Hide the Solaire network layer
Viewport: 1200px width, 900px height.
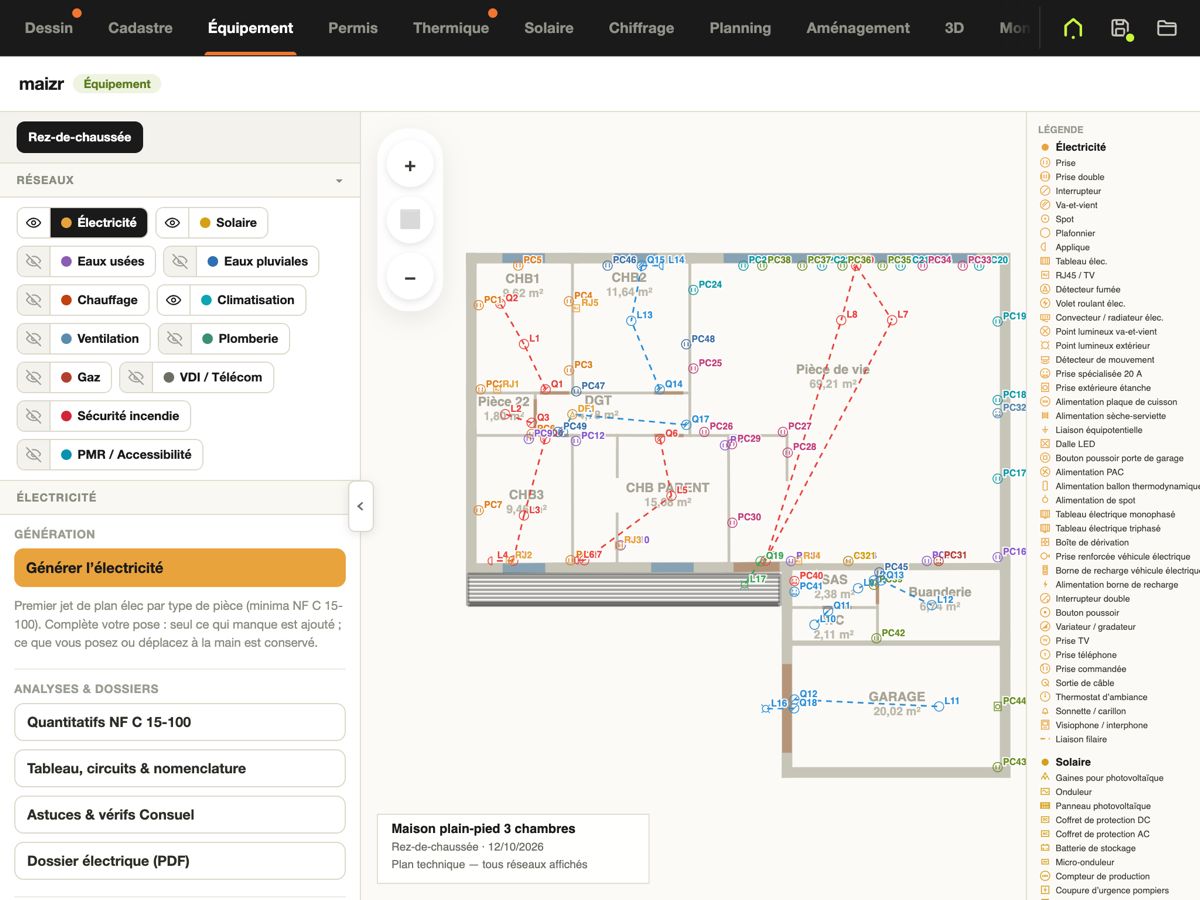pyautogui.click(x=173, y=223)
